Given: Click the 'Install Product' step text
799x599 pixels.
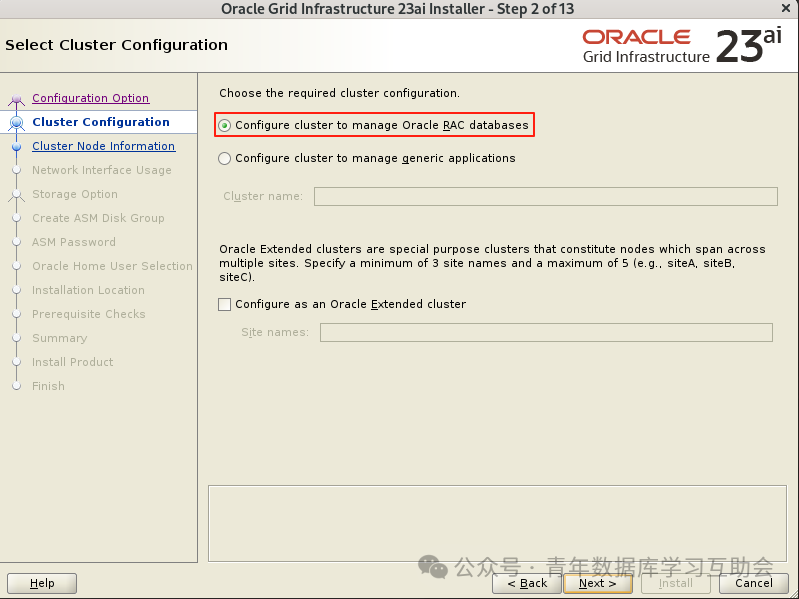Looking at the screenshot, I should pos(72,362).
